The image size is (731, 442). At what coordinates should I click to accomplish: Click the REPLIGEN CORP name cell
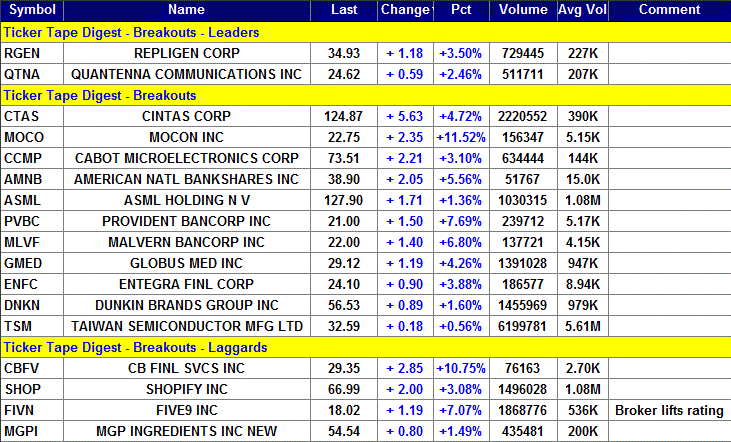tap(186, 53)
